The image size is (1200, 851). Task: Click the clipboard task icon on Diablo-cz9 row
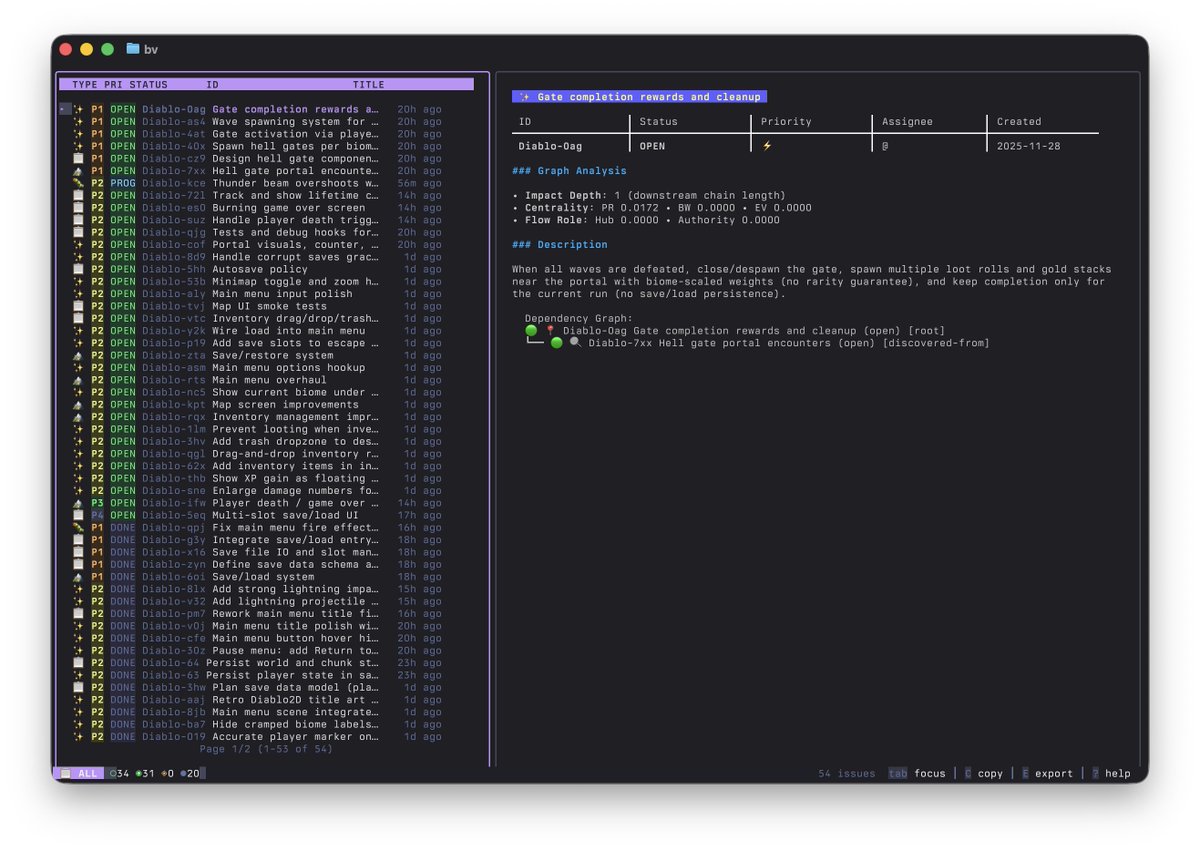point(78,159)
